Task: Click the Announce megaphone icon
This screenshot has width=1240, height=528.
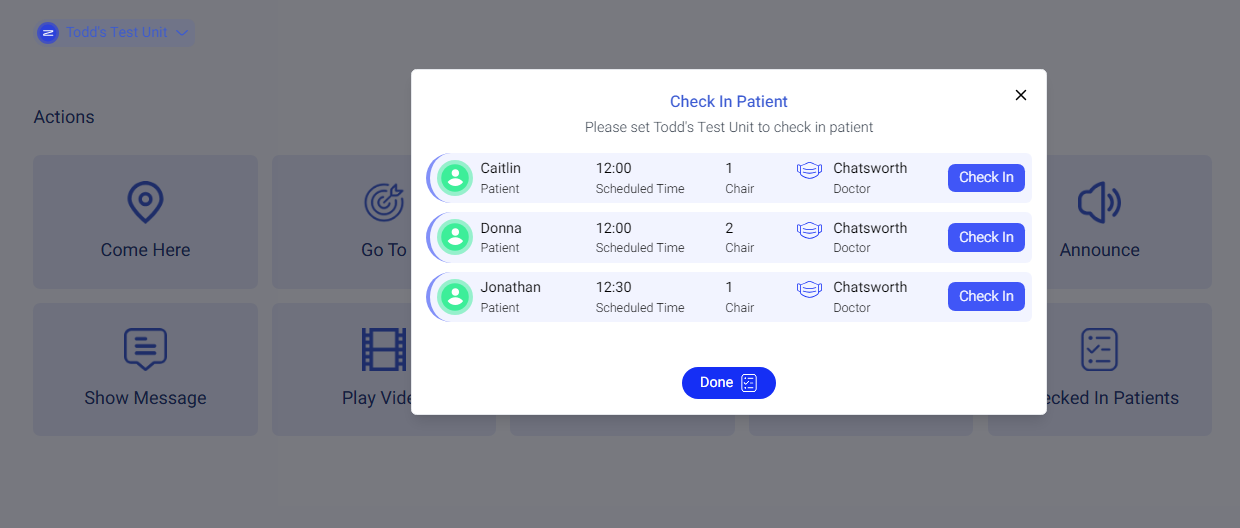Action: pos(1099,203)
